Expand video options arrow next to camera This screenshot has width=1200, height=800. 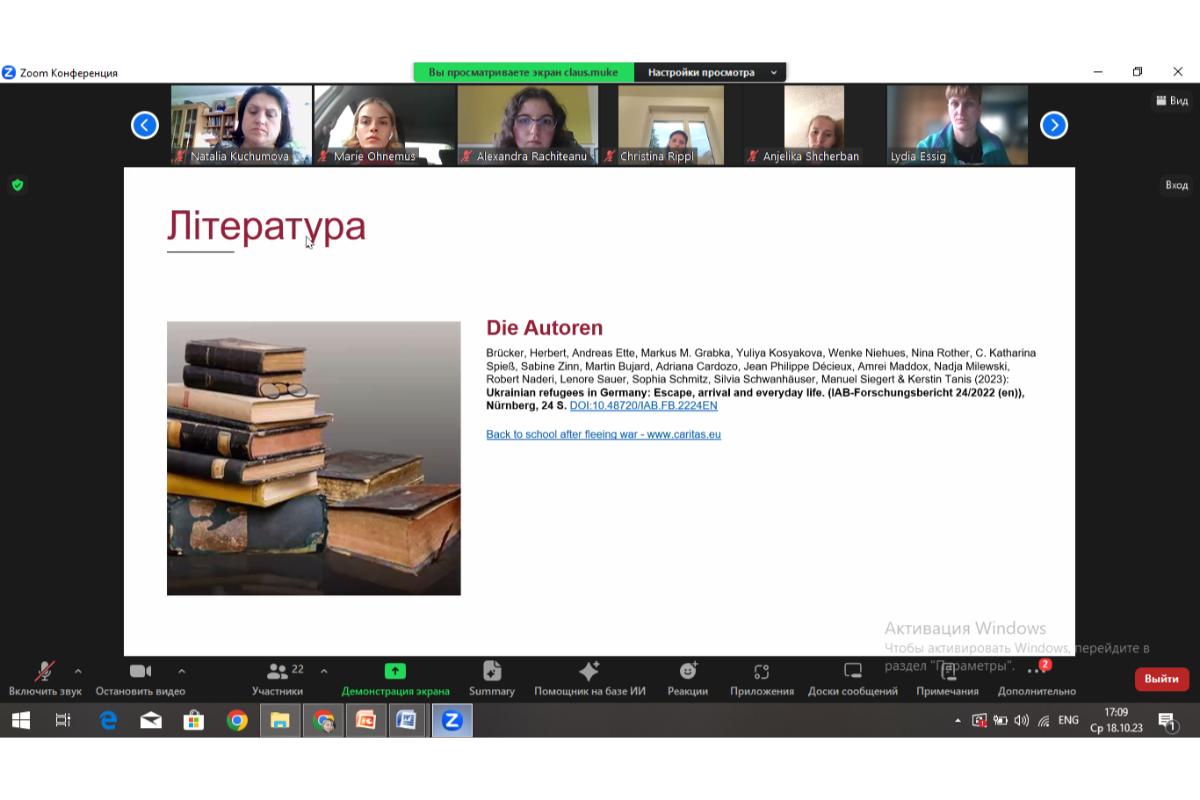pos(181,671)
